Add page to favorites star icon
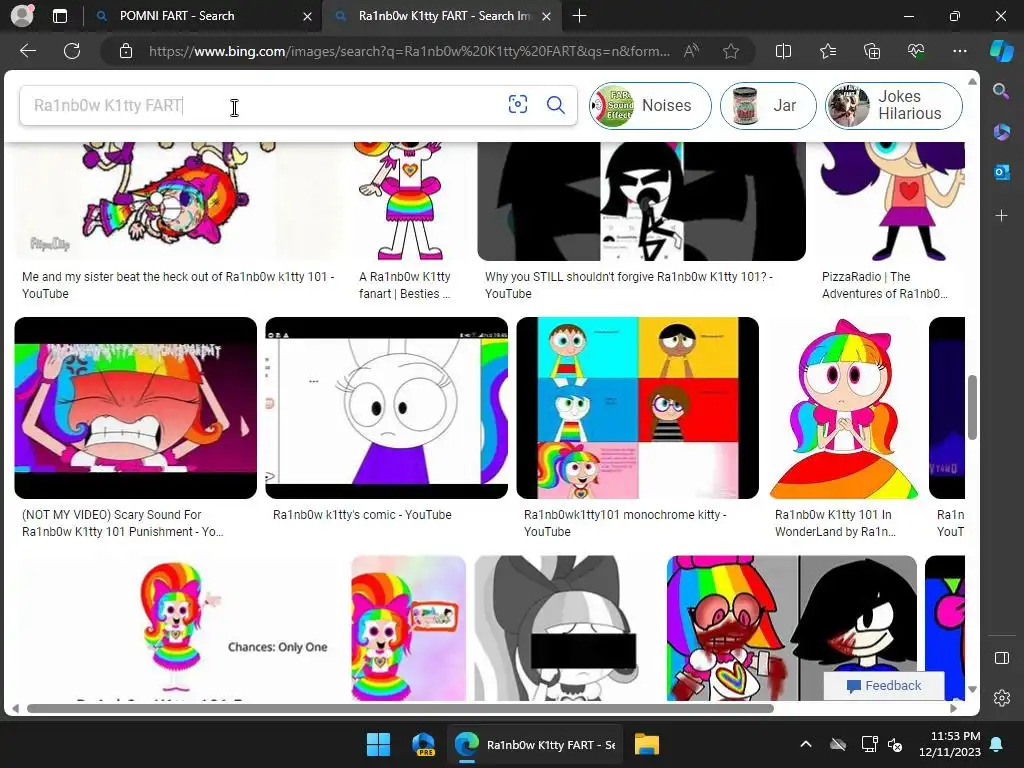This screenshot has width=1024, height=768. coord(731,51)
